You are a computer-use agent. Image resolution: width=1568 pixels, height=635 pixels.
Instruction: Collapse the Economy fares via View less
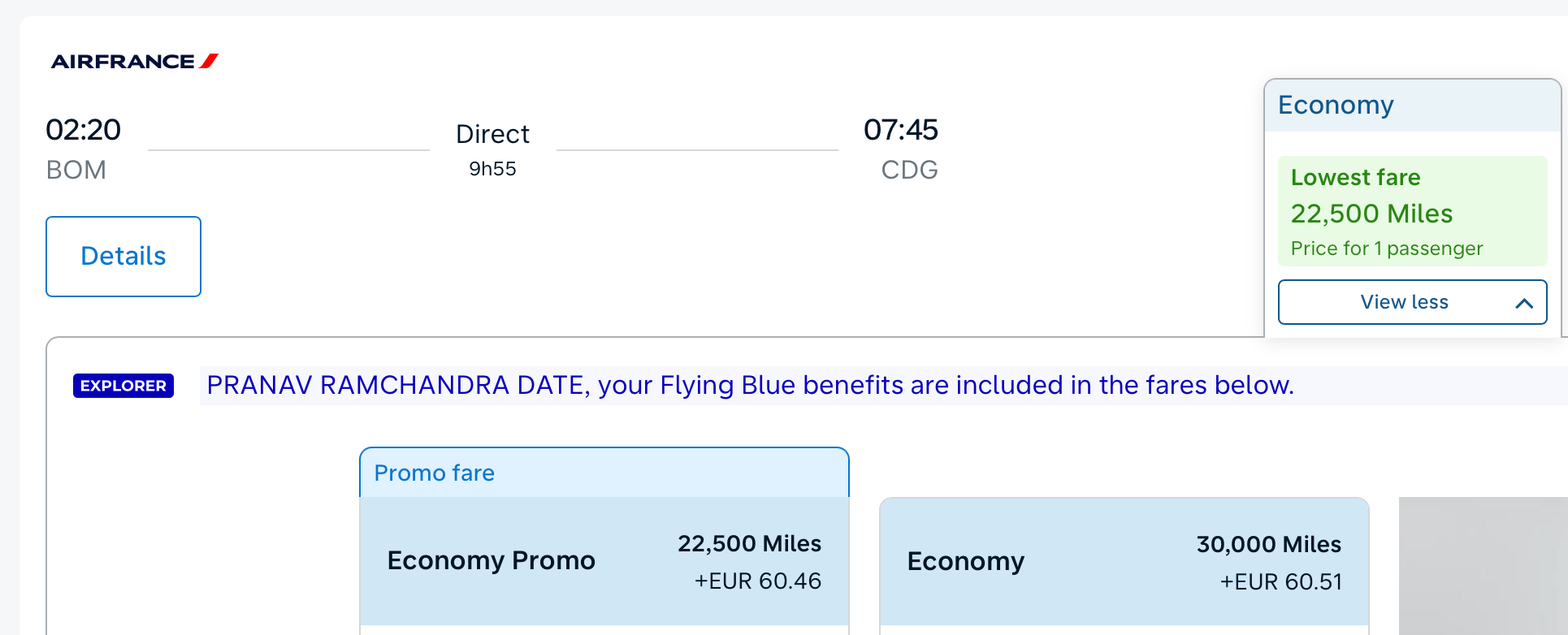[x=1404, y=301]
